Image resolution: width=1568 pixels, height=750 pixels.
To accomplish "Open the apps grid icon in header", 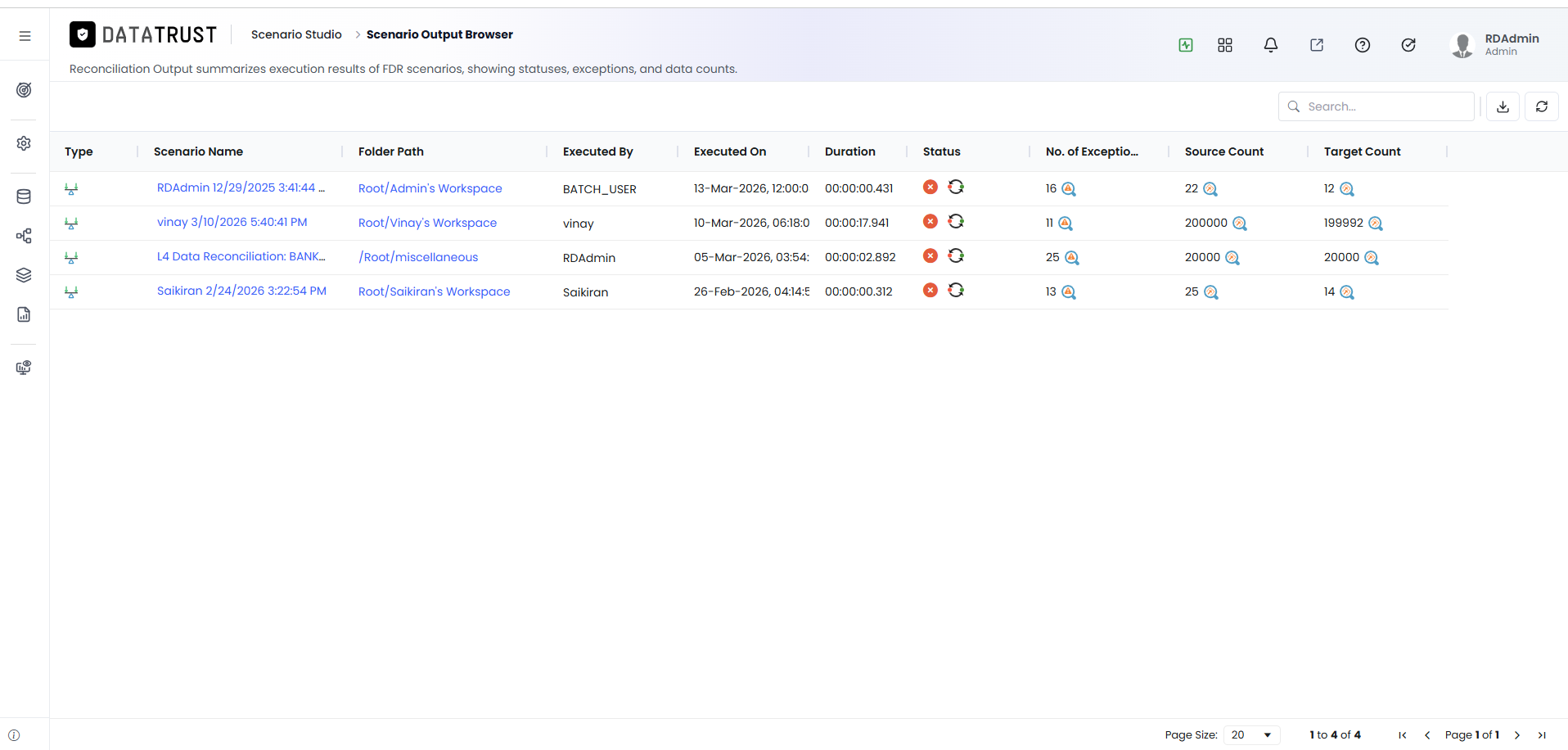I will point(1225,45).
